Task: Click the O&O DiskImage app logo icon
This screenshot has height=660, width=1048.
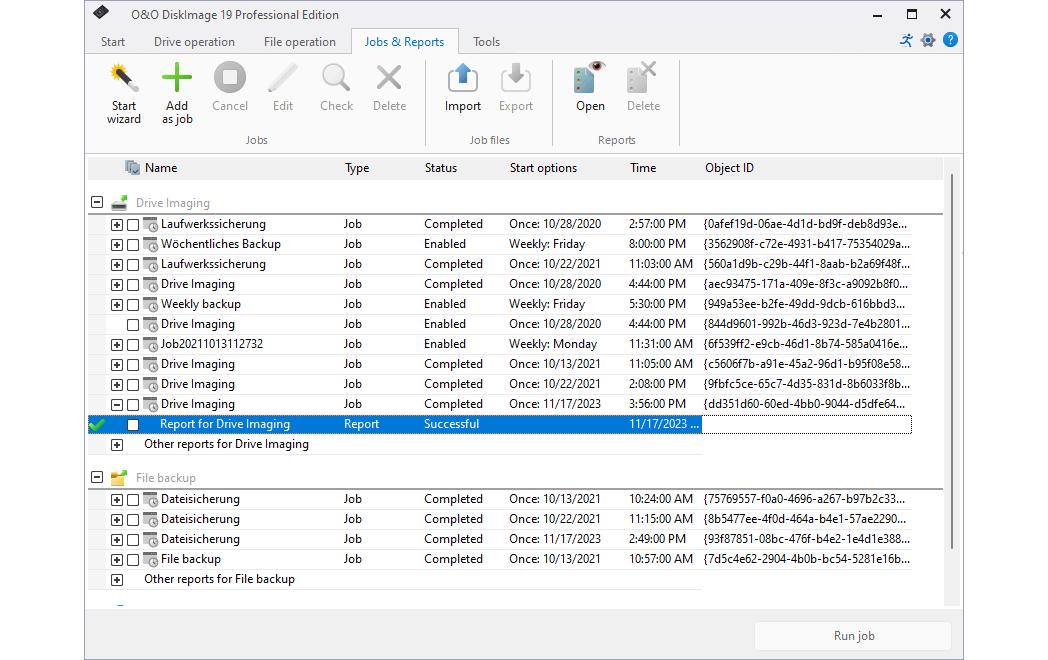Action: [x=101, y=13]
